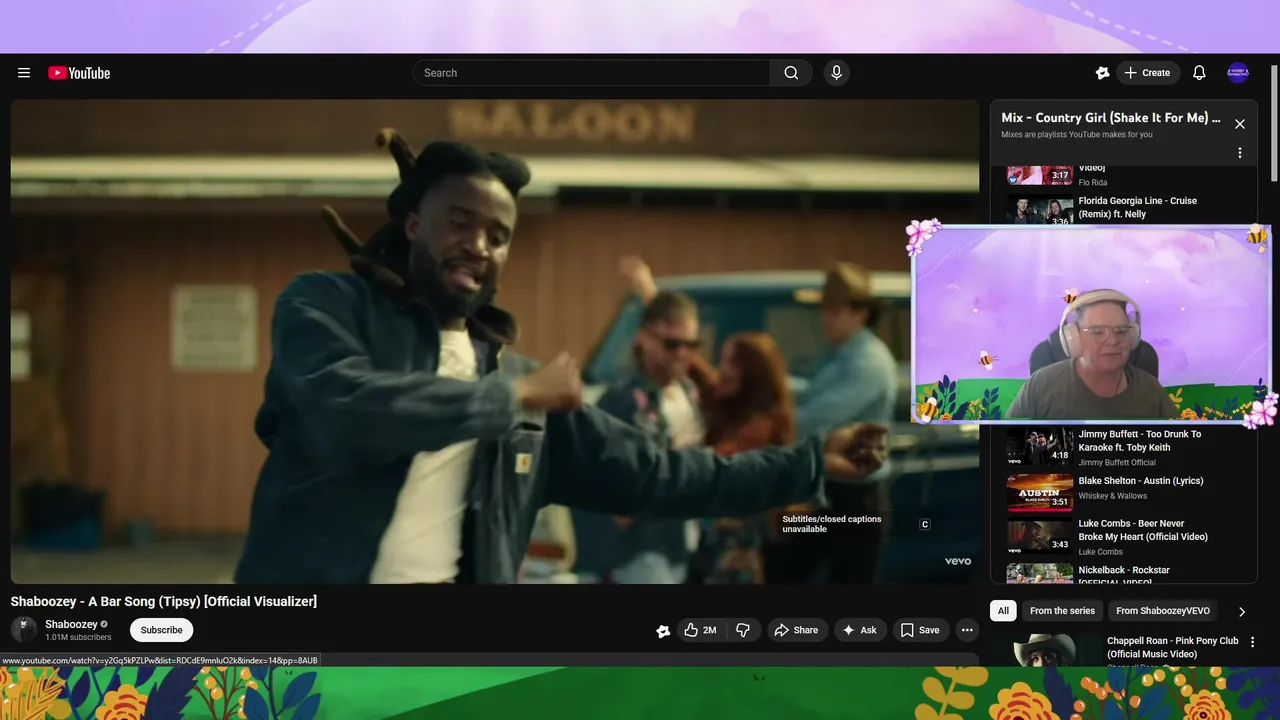Click the Mix - Country Girl playlist title

coord(1111,118)
